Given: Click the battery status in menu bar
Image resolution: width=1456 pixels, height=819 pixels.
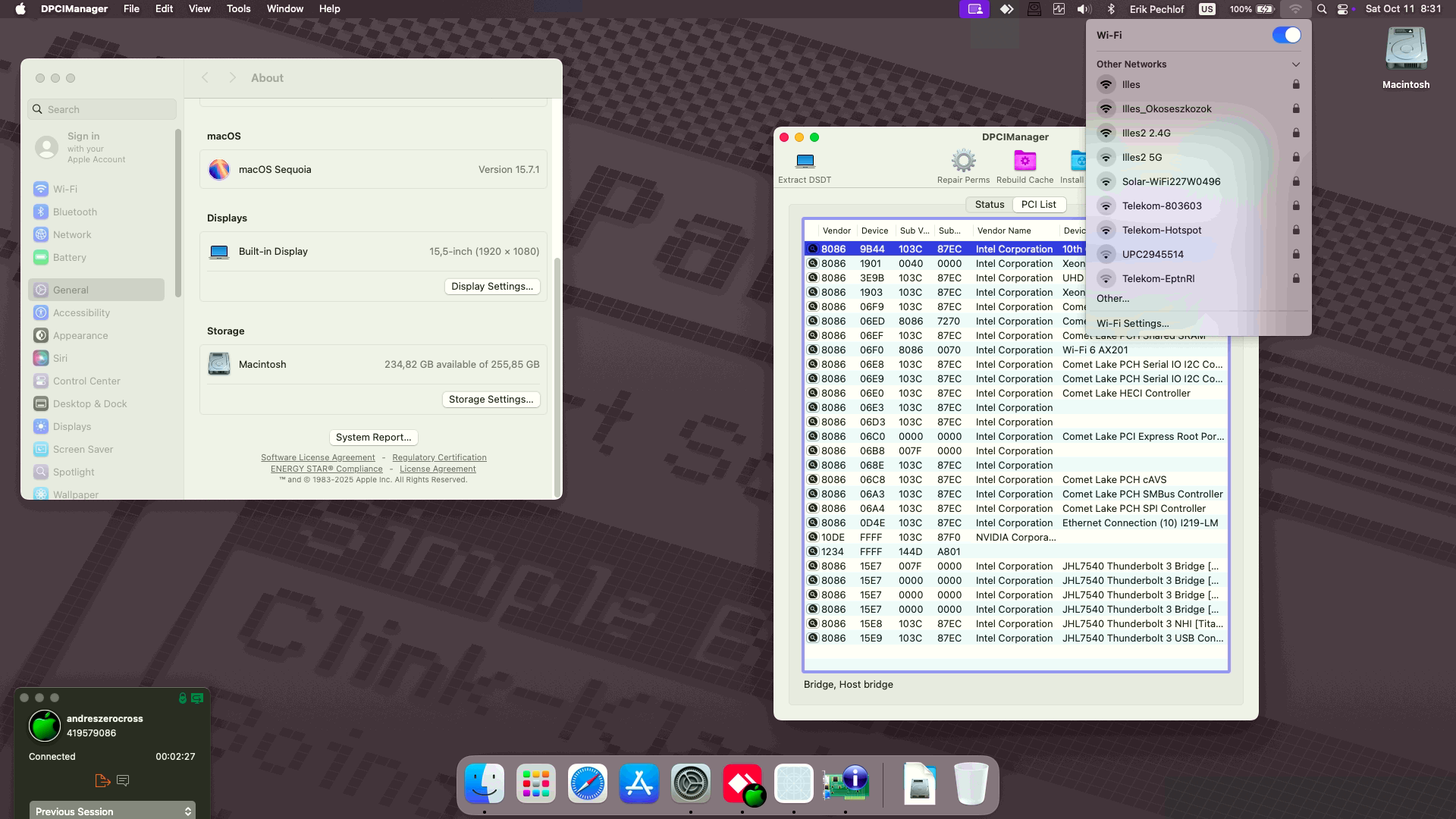Looking at the screenshot, I should tap(1252, 9).
